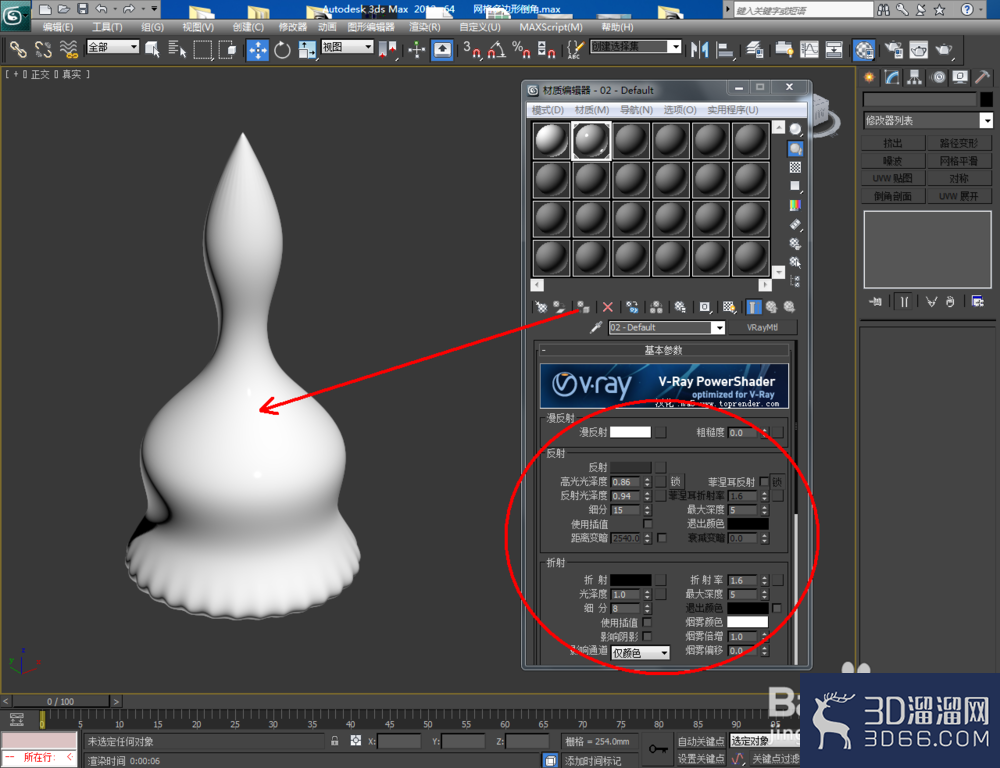
Task: Activate the Select and Move tool
Action: tap(257, 50)
